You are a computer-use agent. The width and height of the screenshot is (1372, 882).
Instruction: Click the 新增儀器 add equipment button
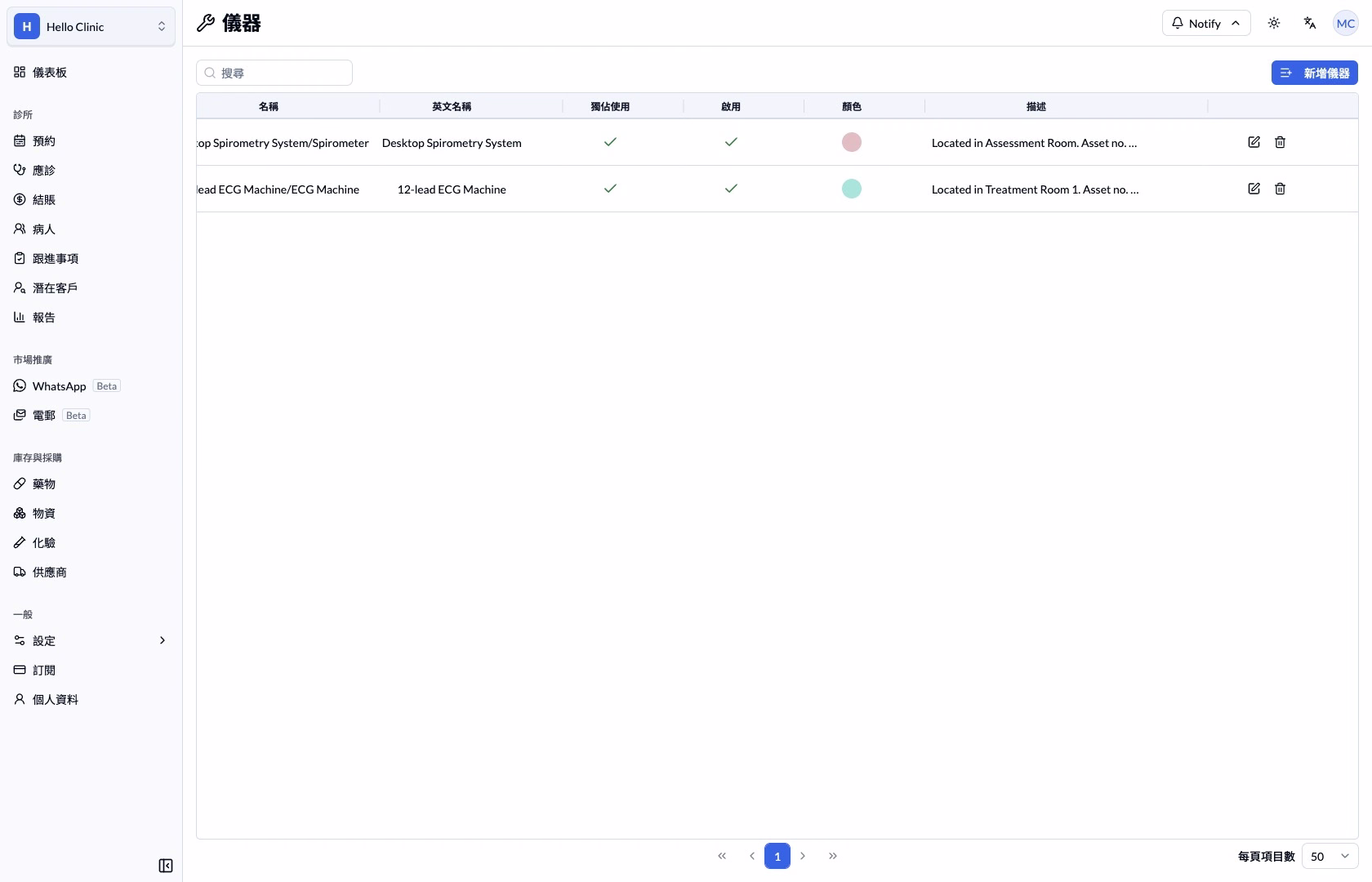(x=1314, y=73)
